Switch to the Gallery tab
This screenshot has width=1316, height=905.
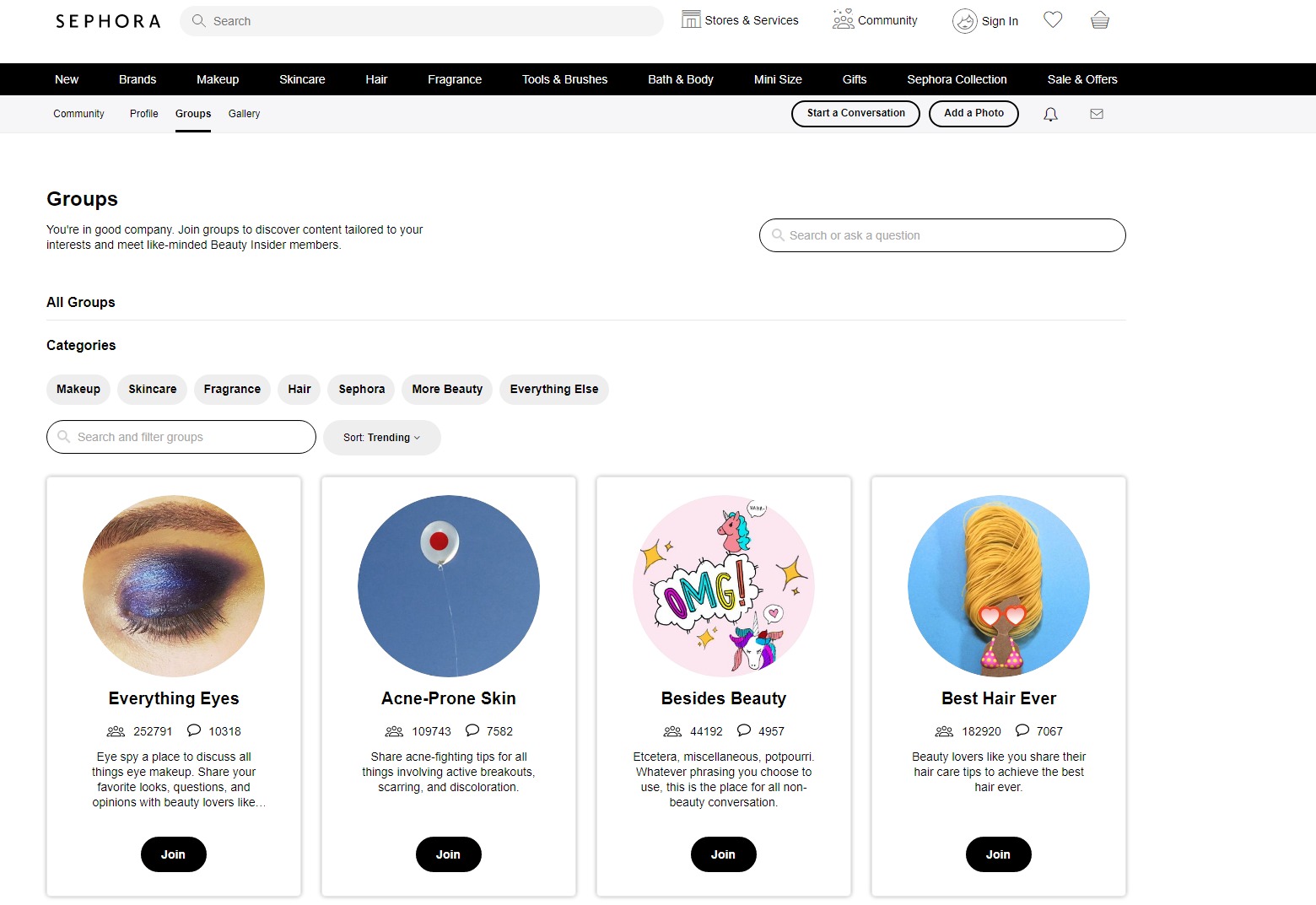point(244,114)
